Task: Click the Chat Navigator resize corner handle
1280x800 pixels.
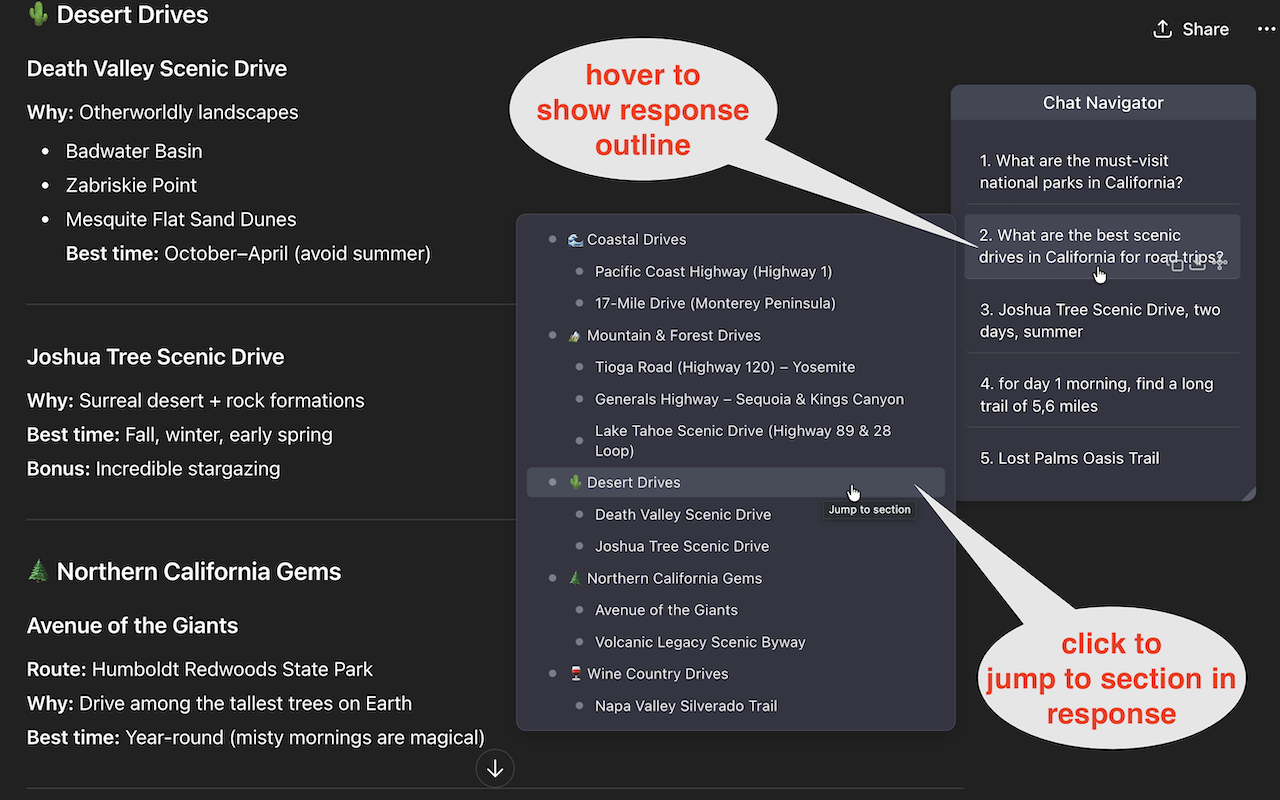Action: point(1248,493)
